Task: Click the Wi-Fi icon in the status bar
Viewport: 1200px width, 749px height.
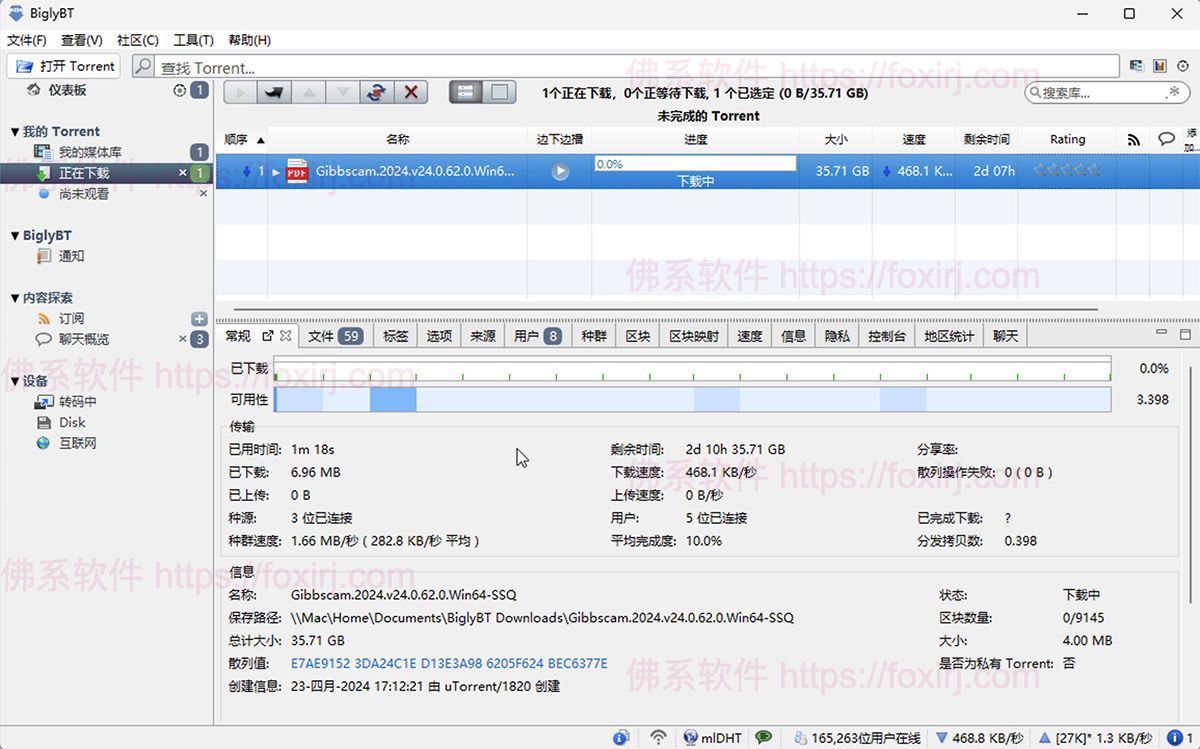Action: point(657,737)
